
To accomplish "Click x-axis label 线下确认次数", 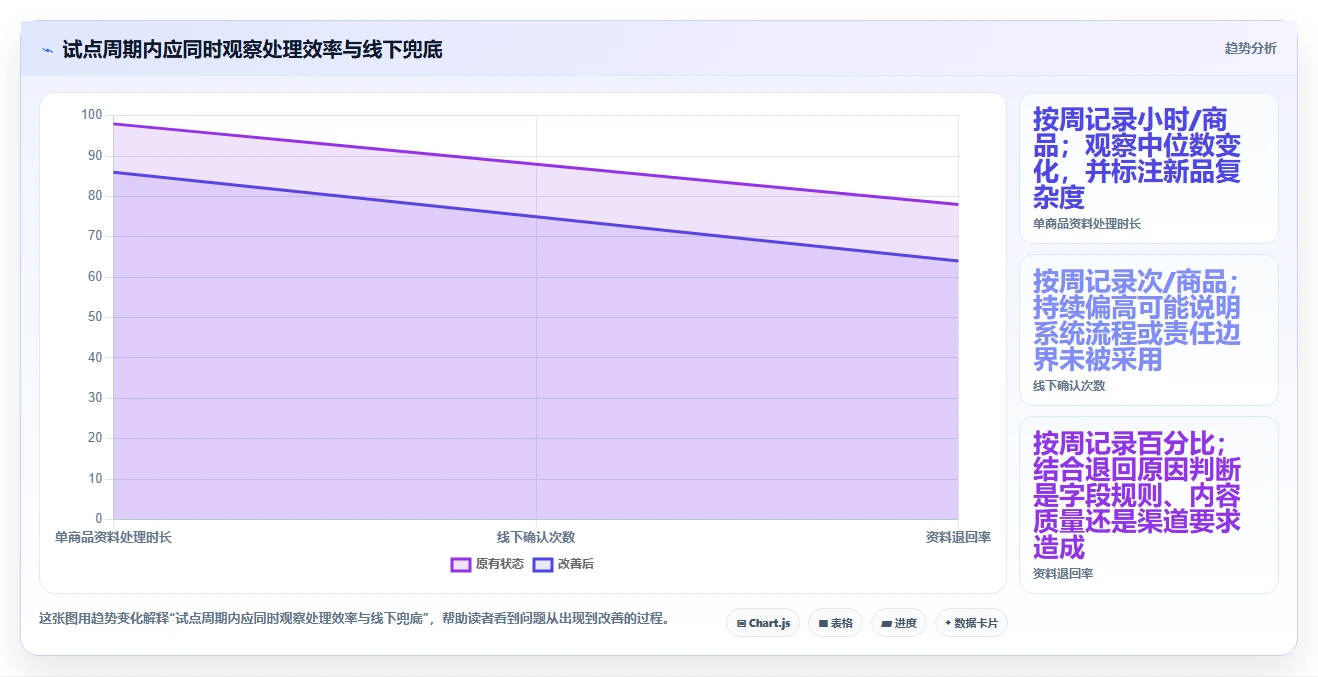I will point(536,537).
